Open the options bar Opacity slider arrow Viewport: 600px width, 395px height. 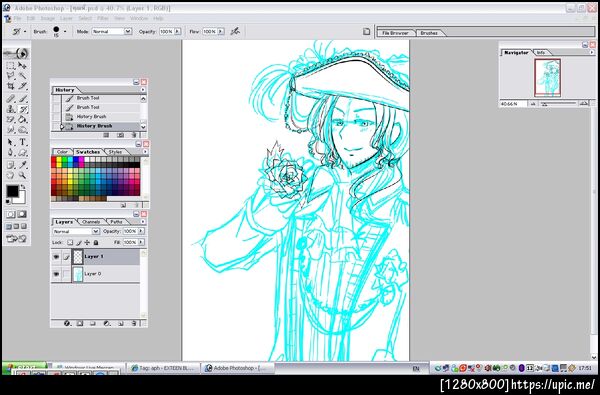(x=178, y=31)
